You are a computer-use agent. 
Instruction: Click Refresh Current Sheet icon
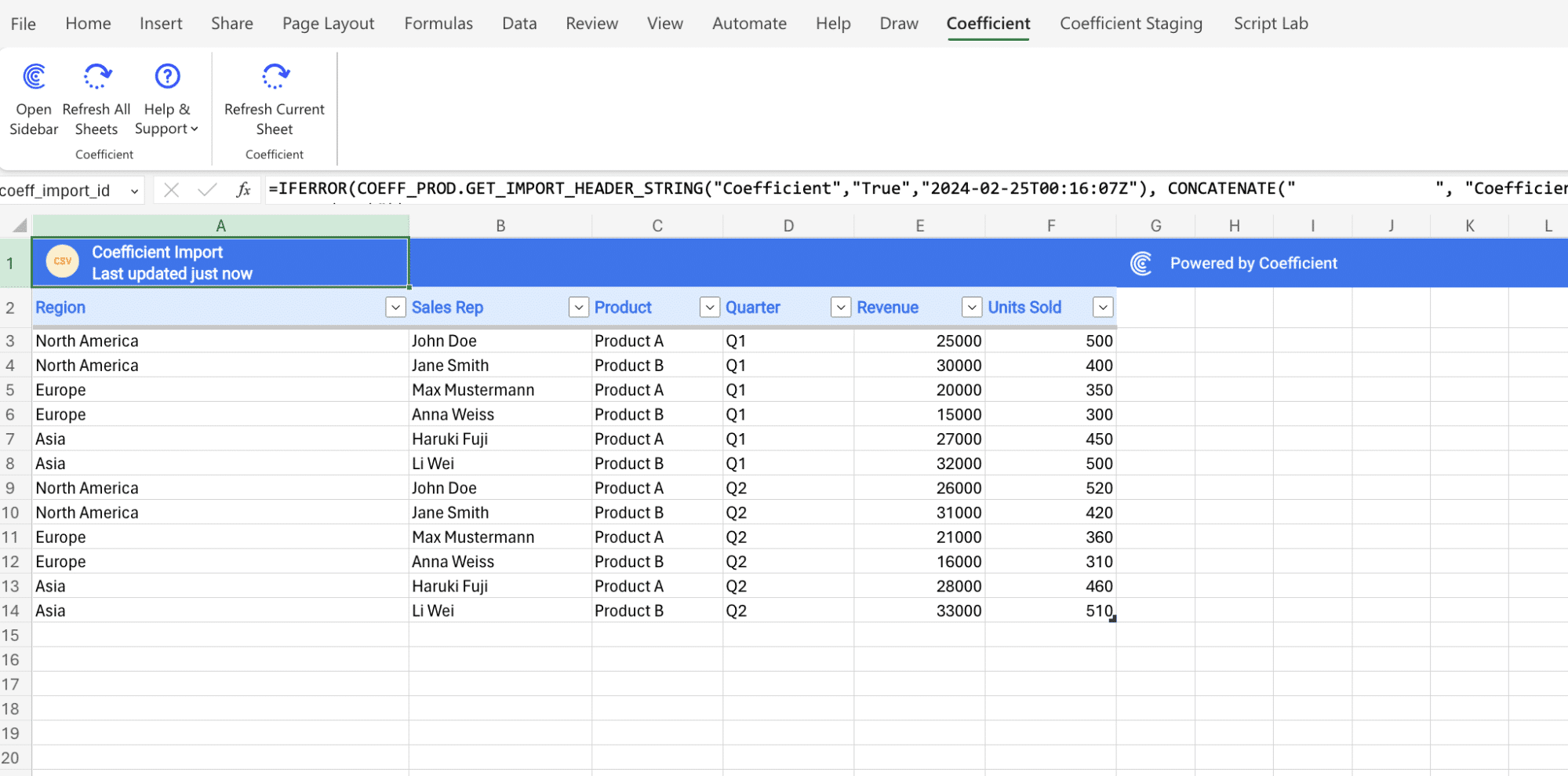click(x=275, y=77)
